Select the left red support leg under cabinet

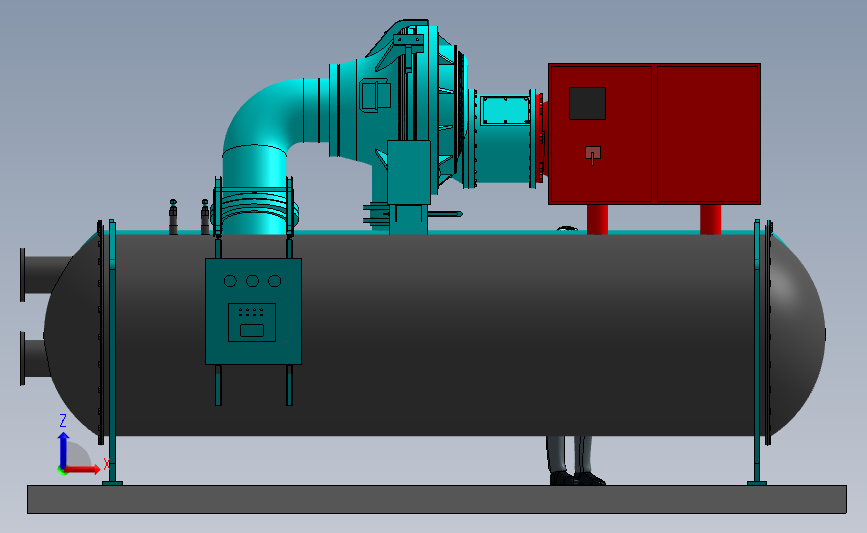[597, 219]
